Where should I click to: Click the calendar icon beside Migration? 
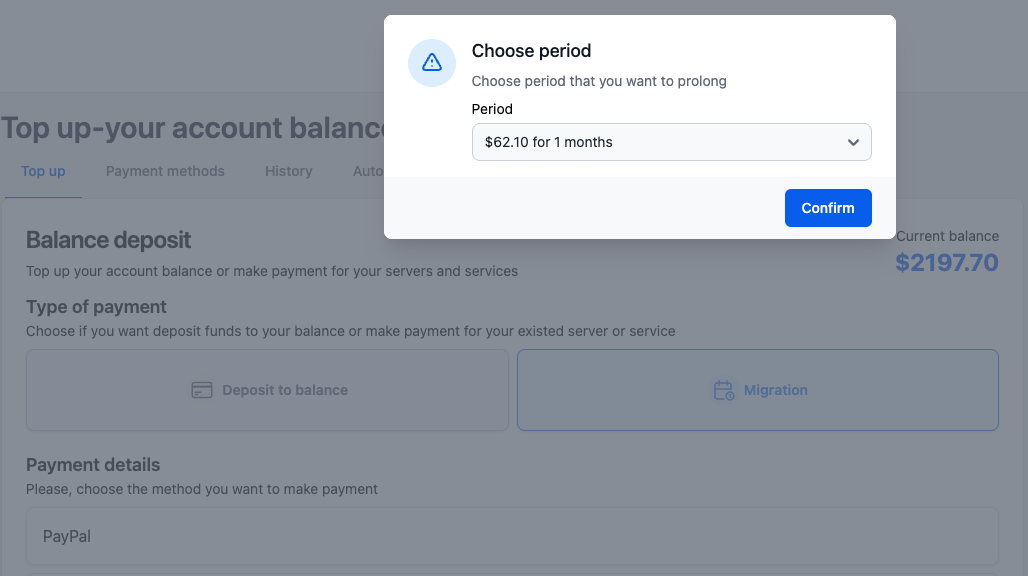point(724,390)
